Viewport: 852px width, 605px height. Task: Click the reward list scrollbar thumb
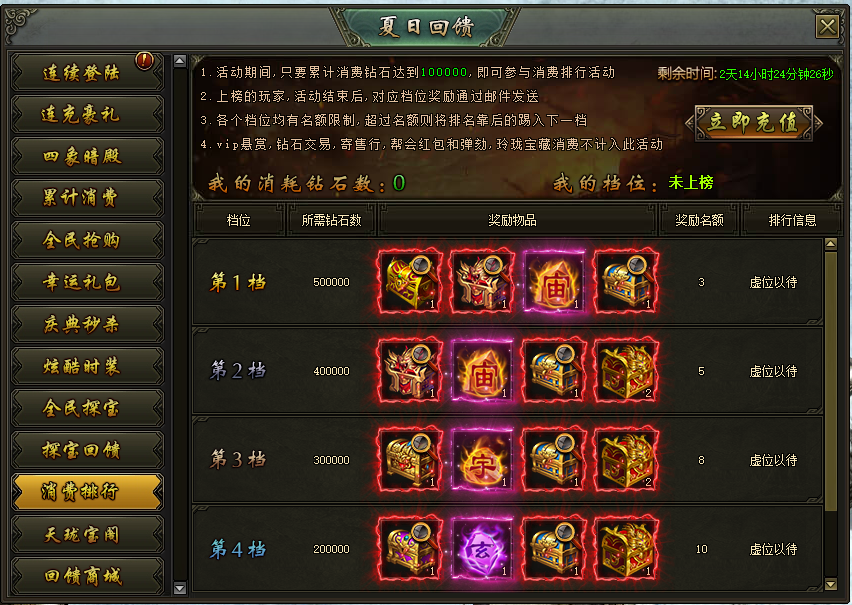click(830, 381)
